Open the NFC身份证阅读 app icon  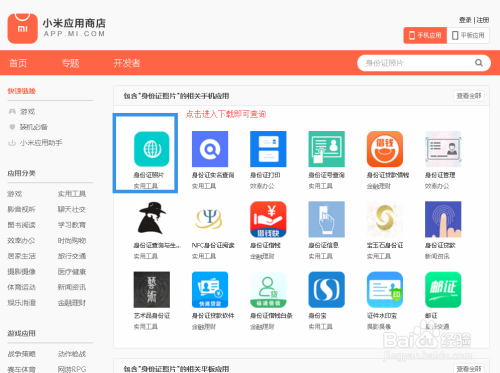point(210,219)
